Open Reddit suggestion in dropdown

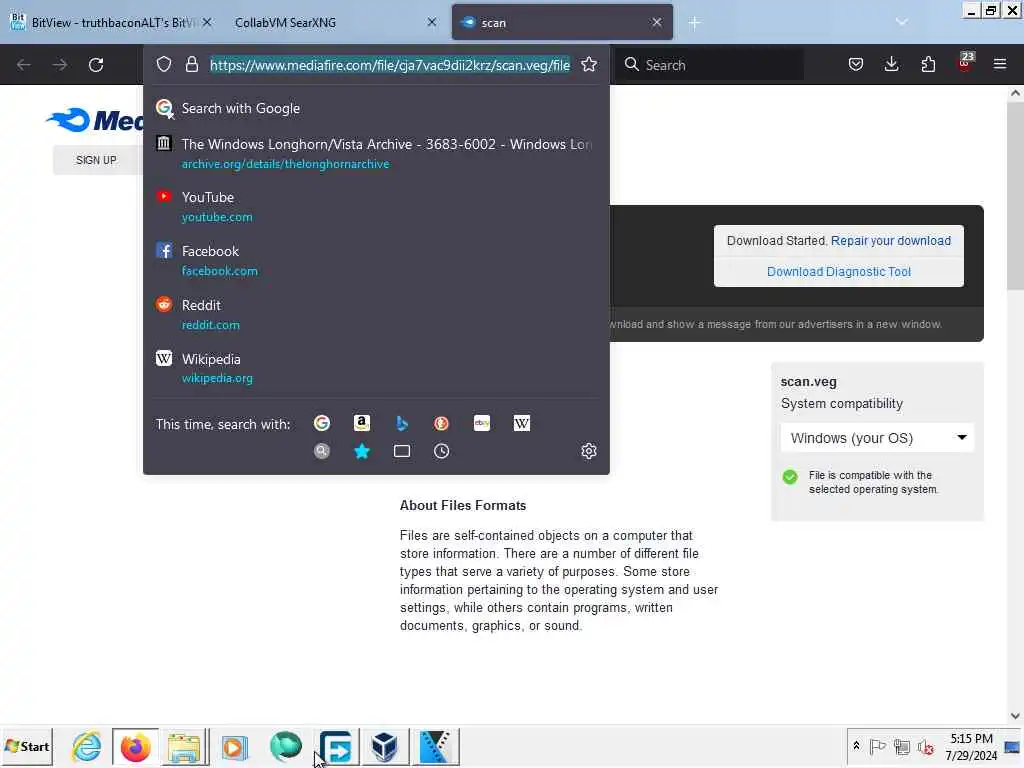[x=376, y=314]
